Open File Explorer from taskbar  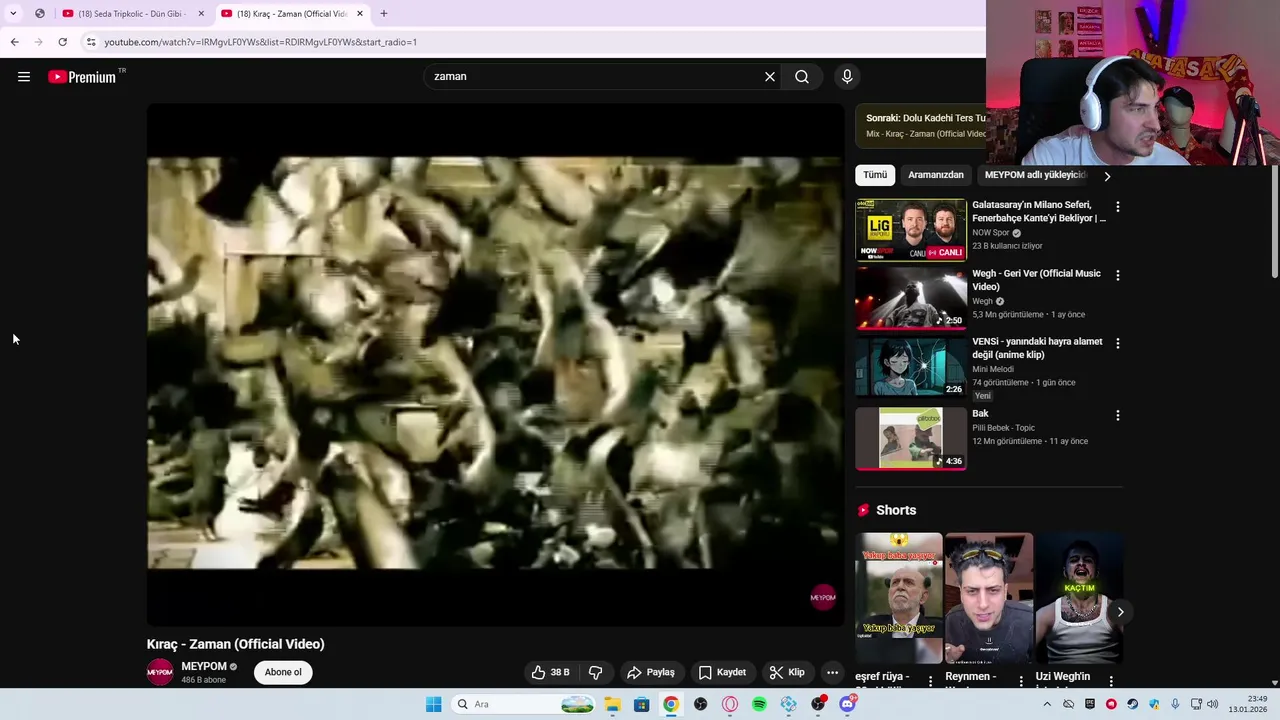(612, 704)
